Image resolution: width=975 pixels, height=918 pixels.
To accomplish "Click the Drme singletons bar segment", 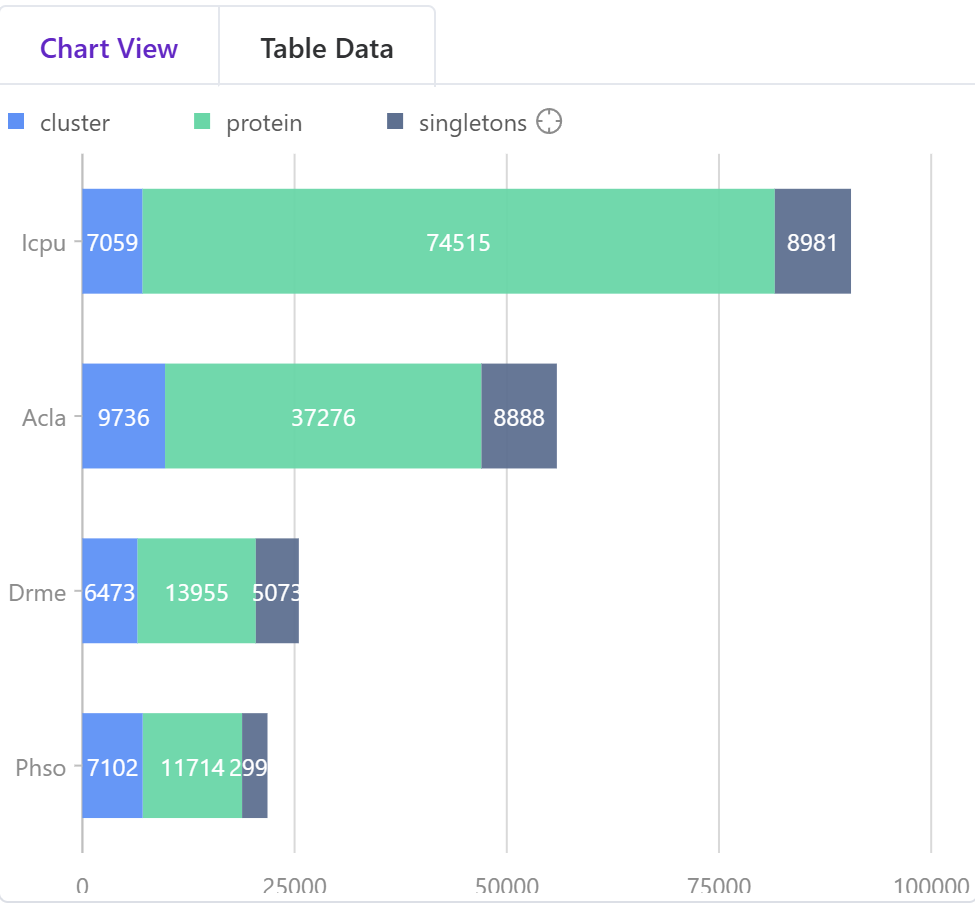I will (277, 591).
